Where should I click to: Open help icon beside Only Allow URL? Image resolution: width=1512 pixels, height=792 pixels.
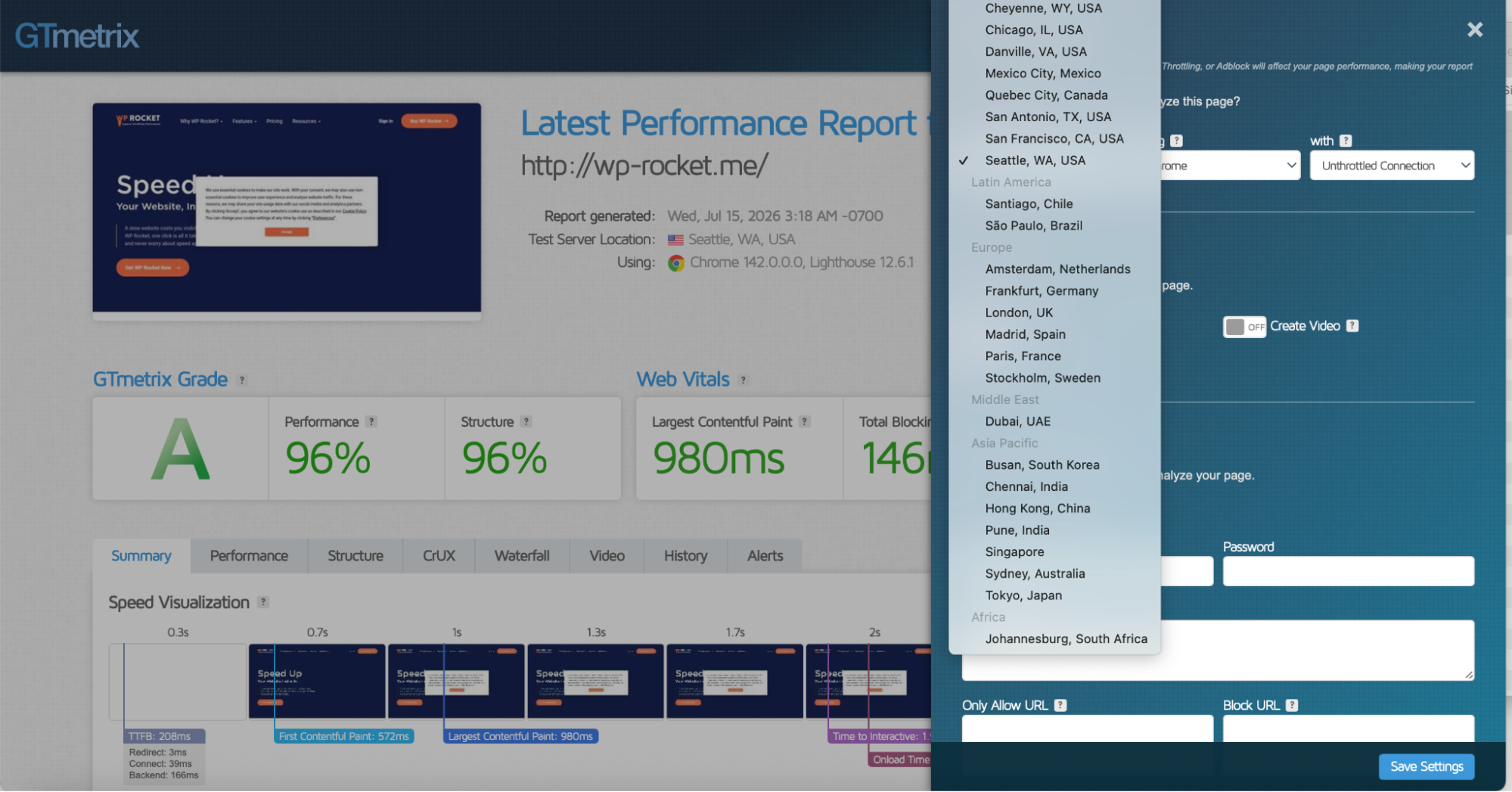click(x=1060, y=705)
